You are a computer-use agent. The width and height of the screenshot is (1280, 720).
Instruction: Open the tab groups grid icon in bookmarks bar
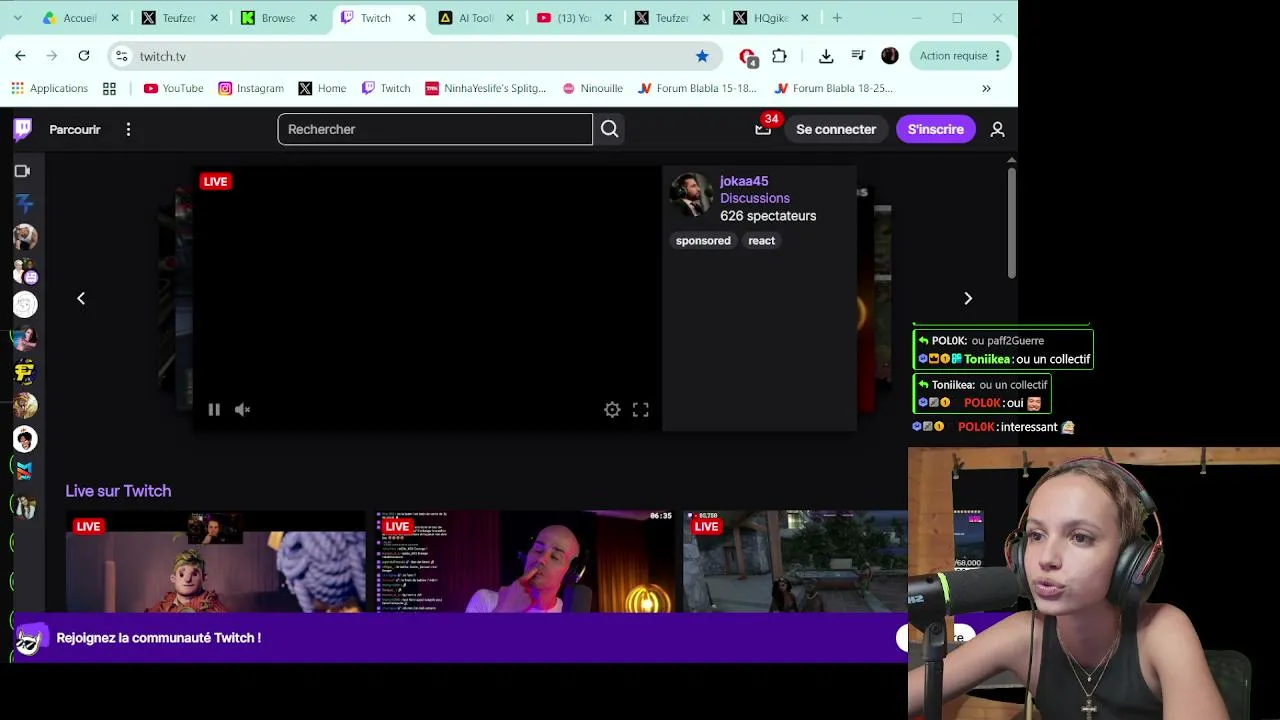coord(109,88)
